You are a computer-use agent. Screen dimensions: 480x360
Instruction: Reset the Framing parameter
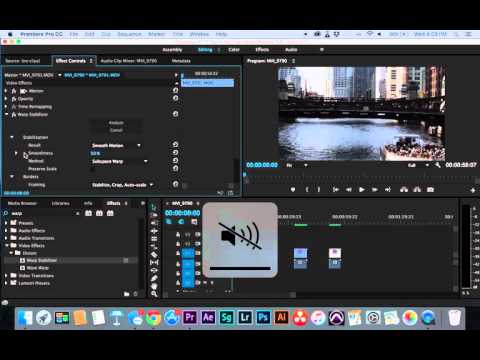coord(175,184)
